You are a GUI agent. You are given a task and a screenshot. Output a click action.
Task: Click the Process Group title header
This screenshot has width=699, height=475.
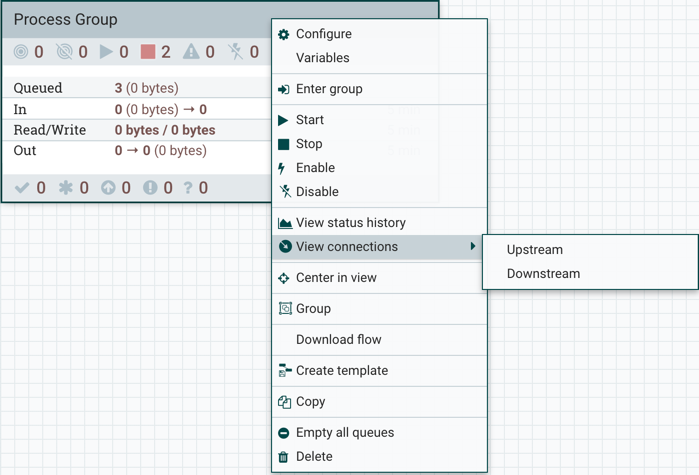pyautogui.click(x=66, y=19)
